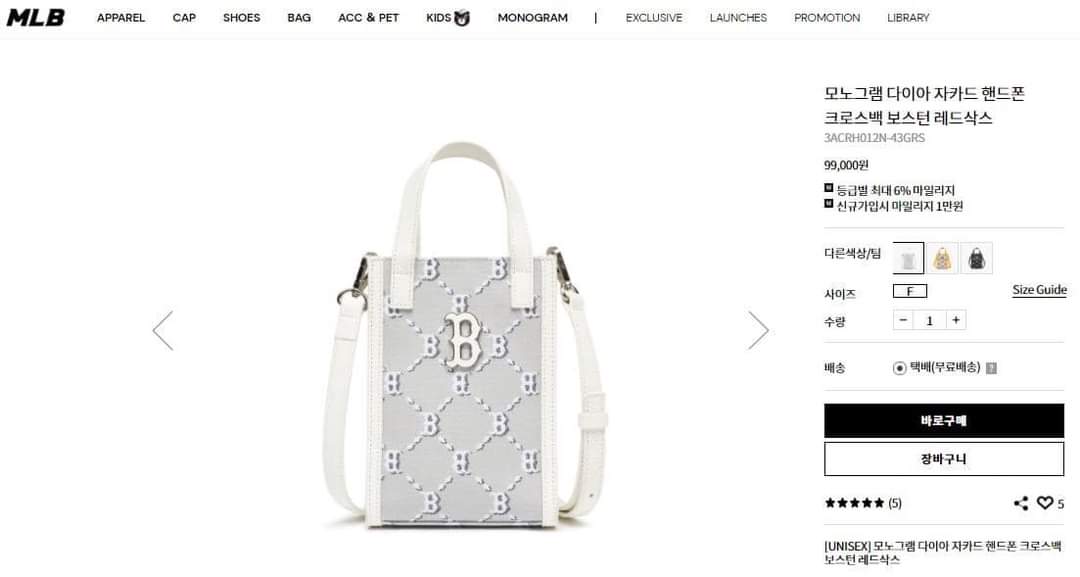Open the SHOES menu
1080x577 pixels.
coord(241,18)
